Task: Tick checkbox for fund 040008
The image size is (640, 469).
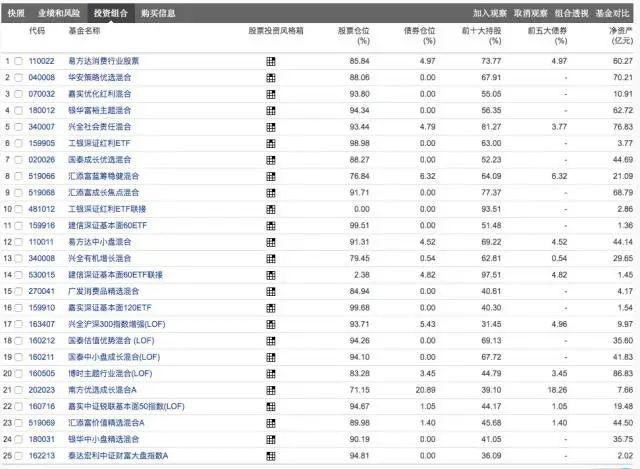Action: point(18,78)
